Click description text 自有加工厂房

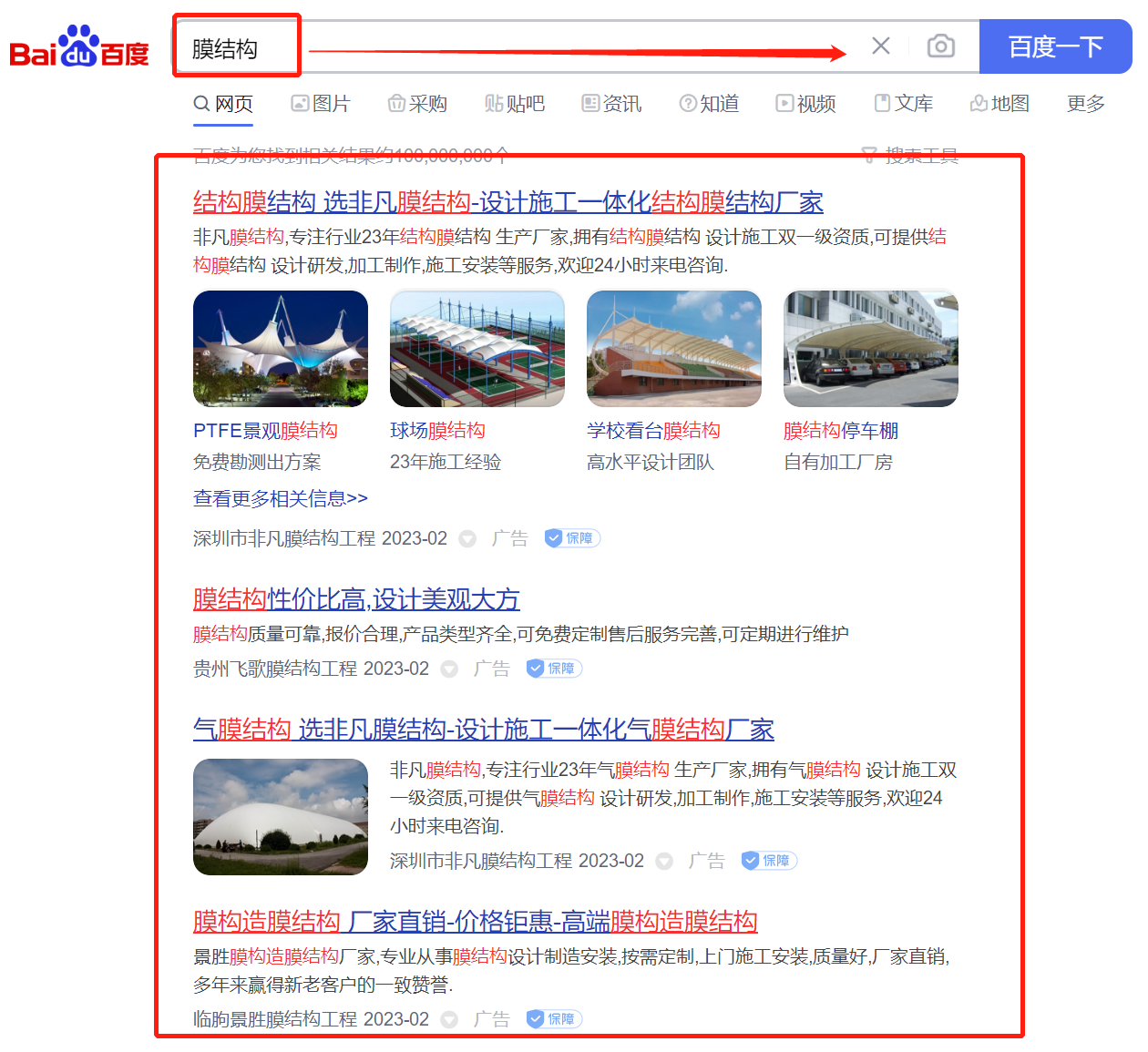point(838,463)
